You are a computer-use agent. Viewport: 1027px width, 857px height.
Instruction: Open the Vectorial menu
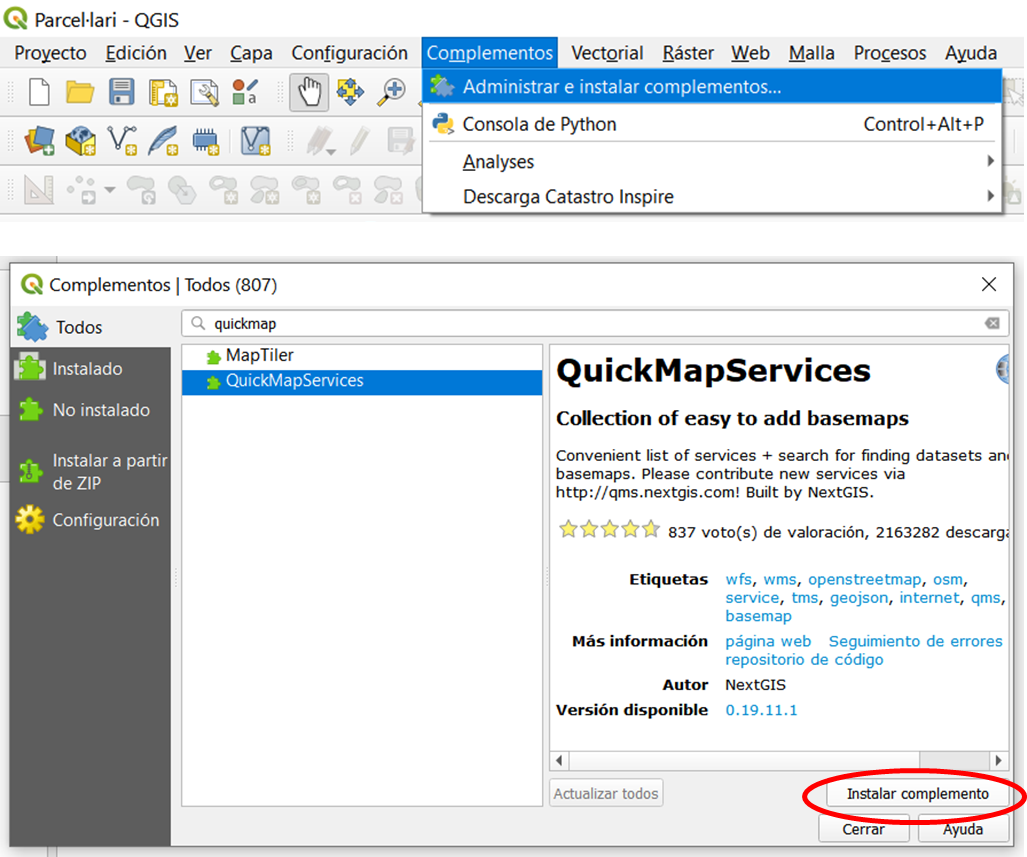tap(607, 52)
